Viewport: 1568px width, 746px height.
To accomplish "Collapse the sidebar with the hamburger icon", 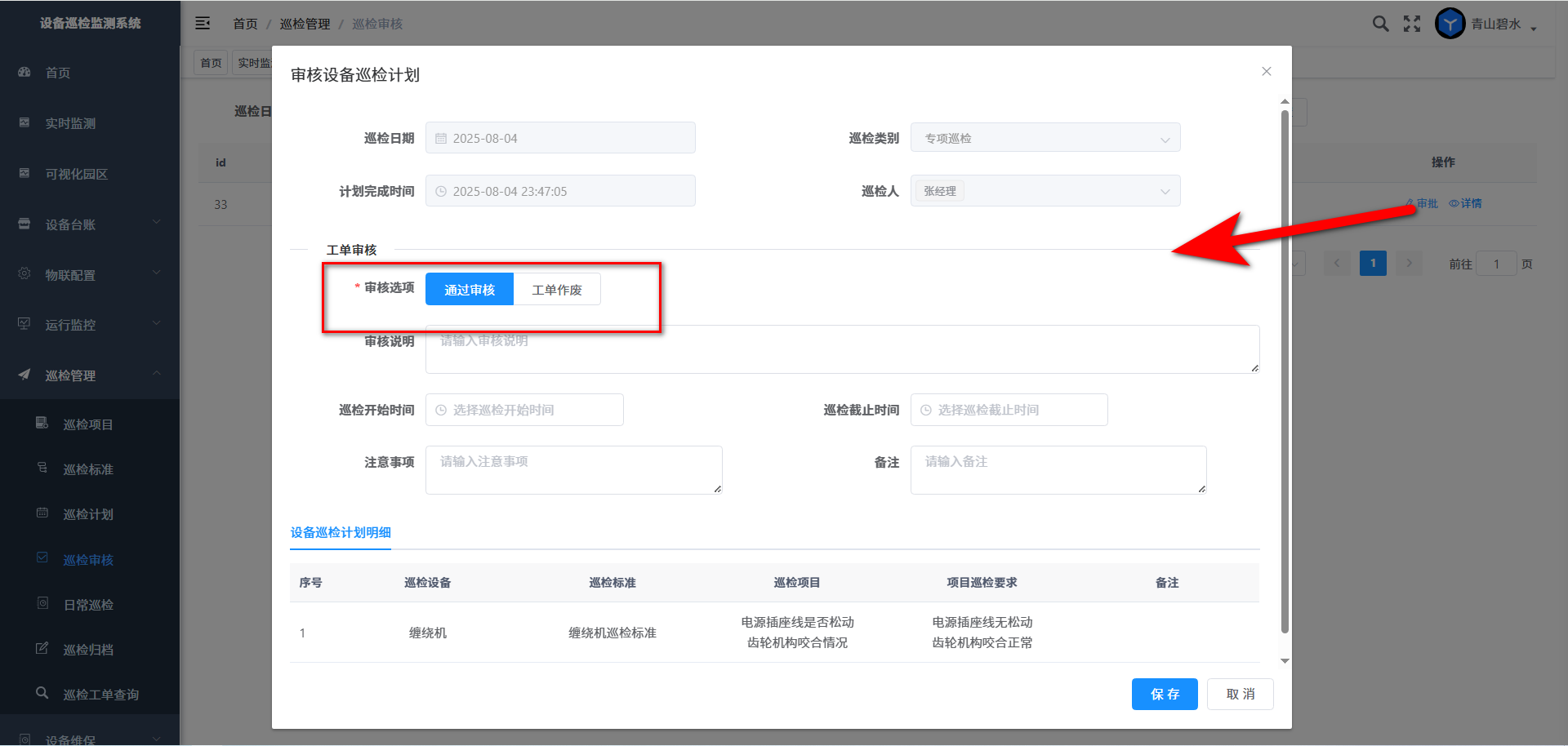I will tap(203, 24).
